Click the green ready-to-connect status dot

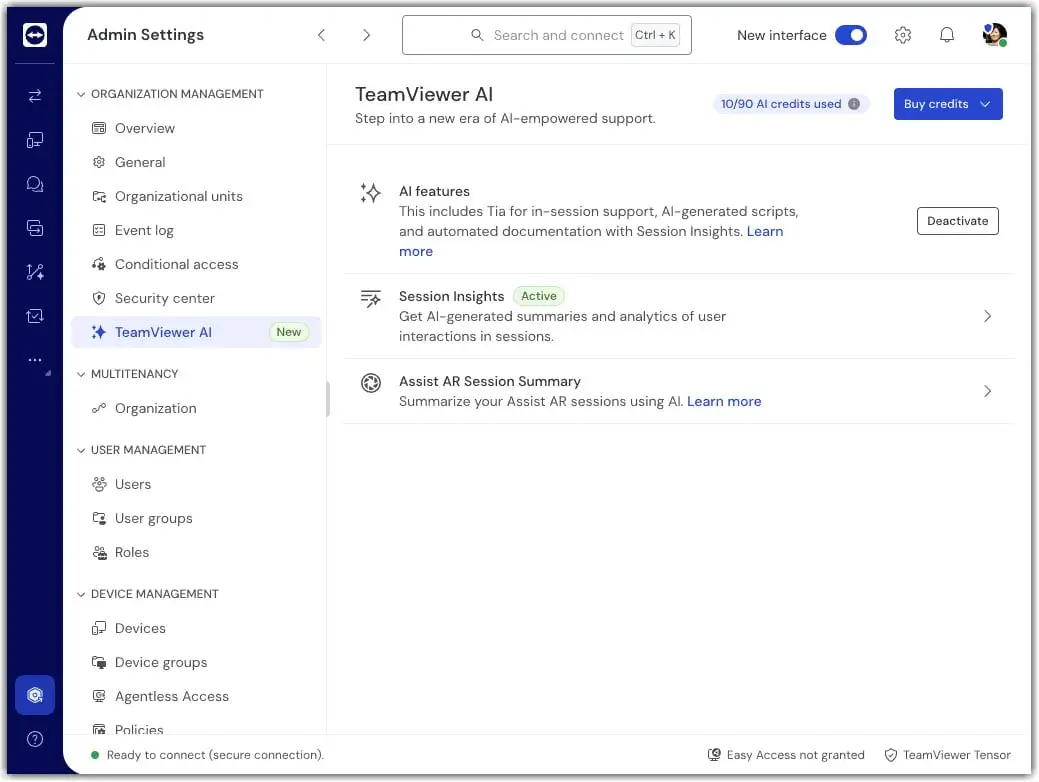click(x=95, y=755)
